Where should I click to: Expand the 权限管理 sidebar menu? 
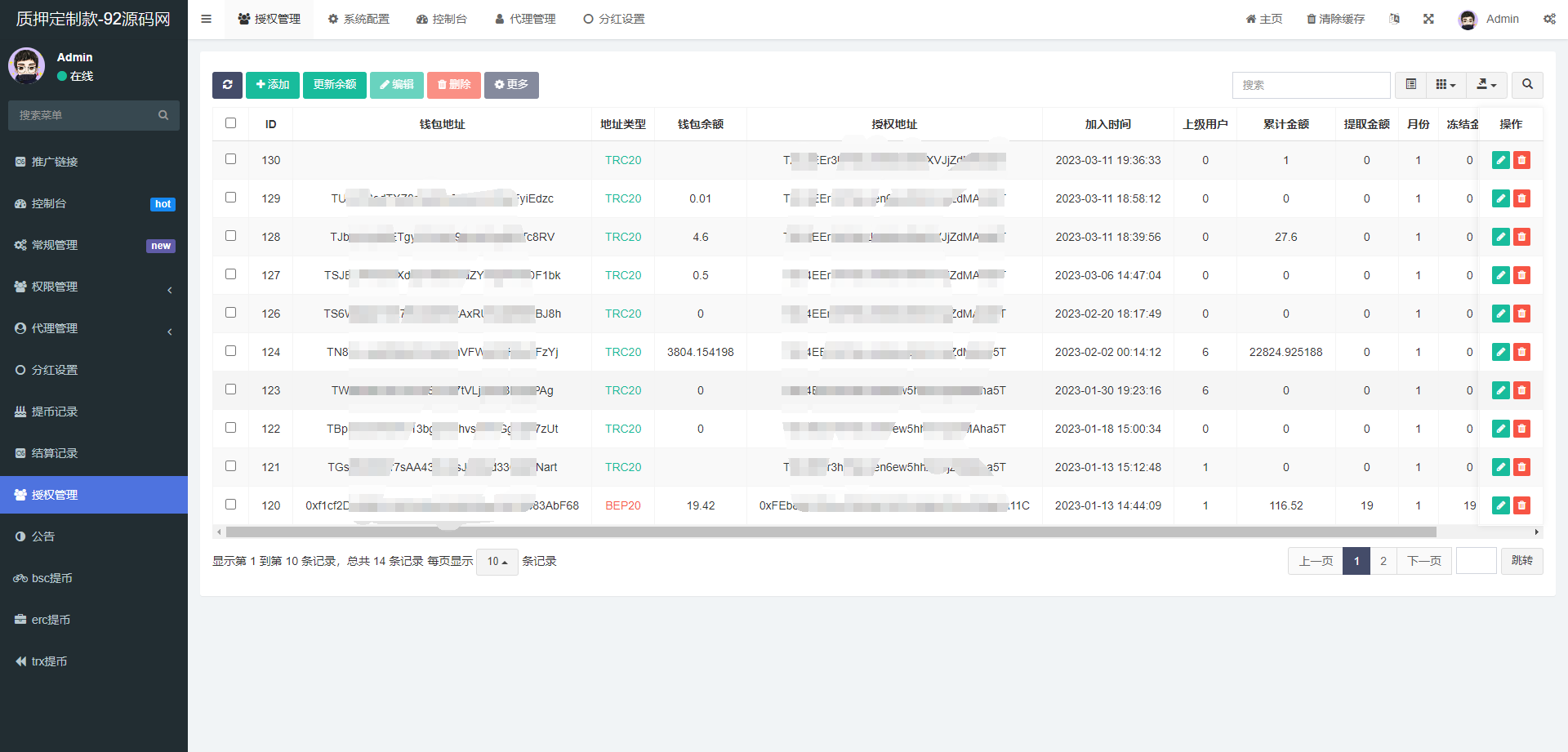point(94,287)
